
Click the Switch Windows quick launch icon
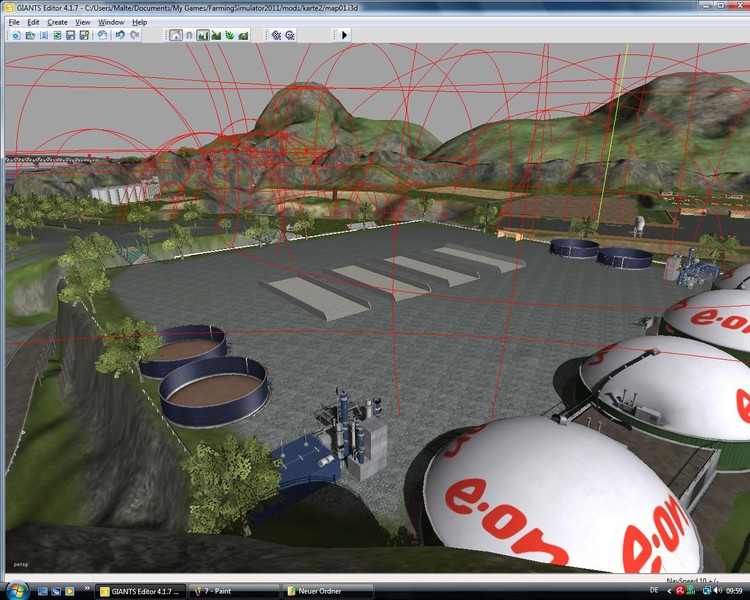click(56, 591)
